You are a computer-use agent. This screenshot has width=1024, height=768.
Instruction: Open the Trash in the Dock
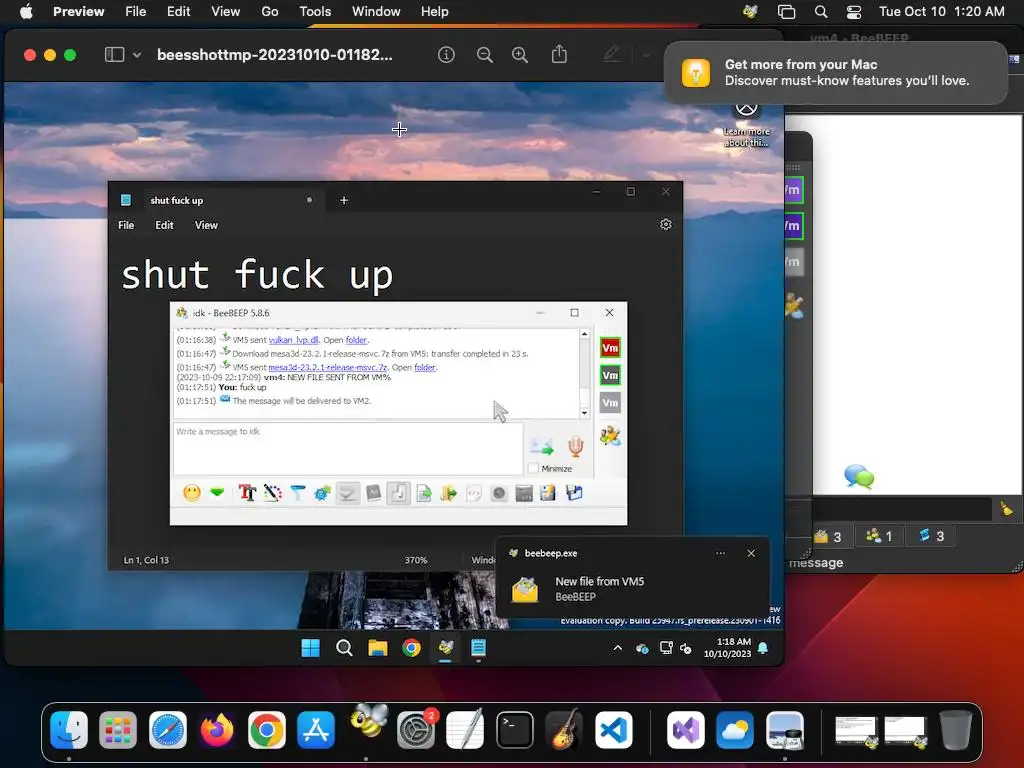click(x=956, y=729)
